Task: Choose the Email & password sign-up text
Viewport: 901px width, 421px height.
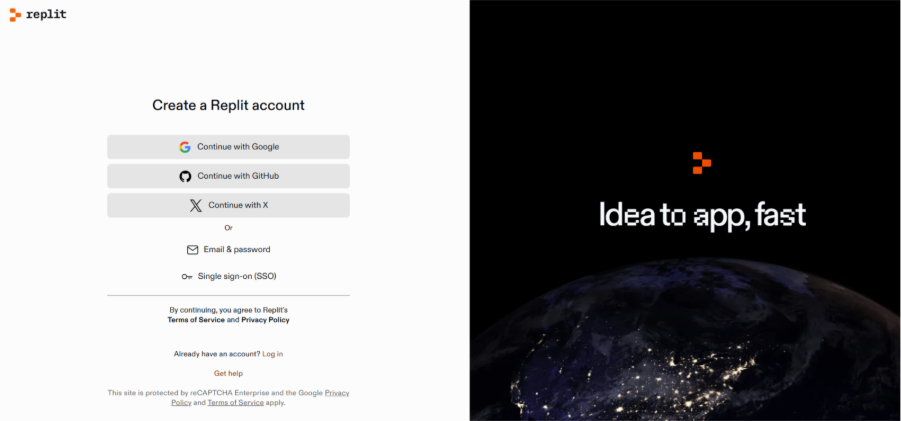Action: (x=237, y=250)
